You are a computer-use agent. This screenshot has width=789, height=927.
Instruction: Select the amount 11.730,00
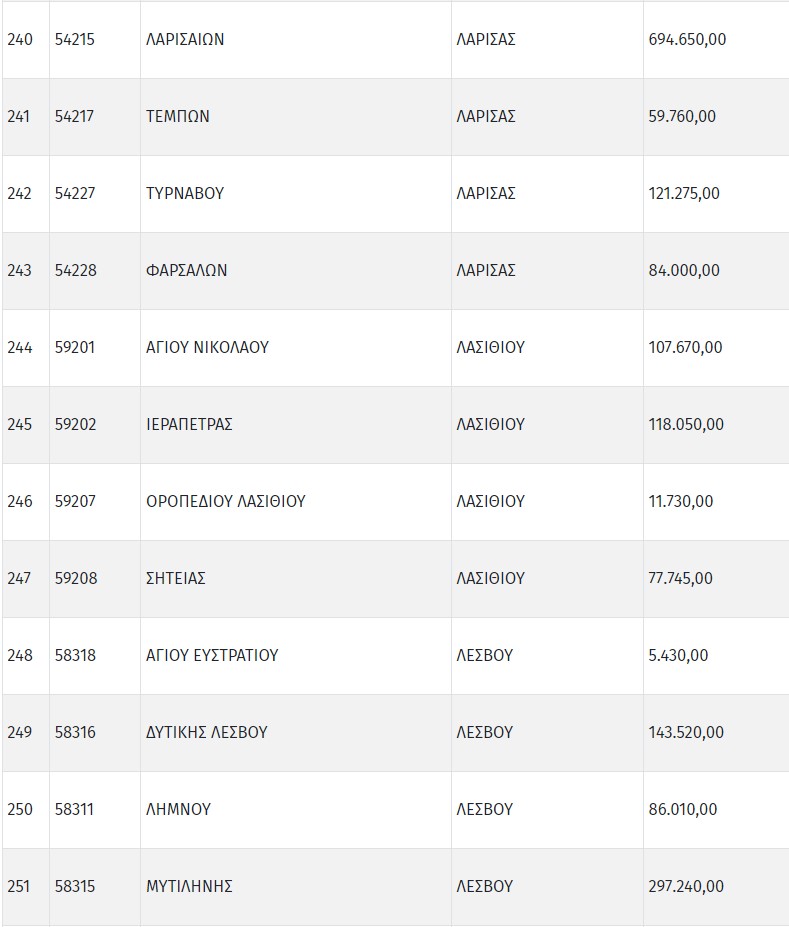(681, 502)
